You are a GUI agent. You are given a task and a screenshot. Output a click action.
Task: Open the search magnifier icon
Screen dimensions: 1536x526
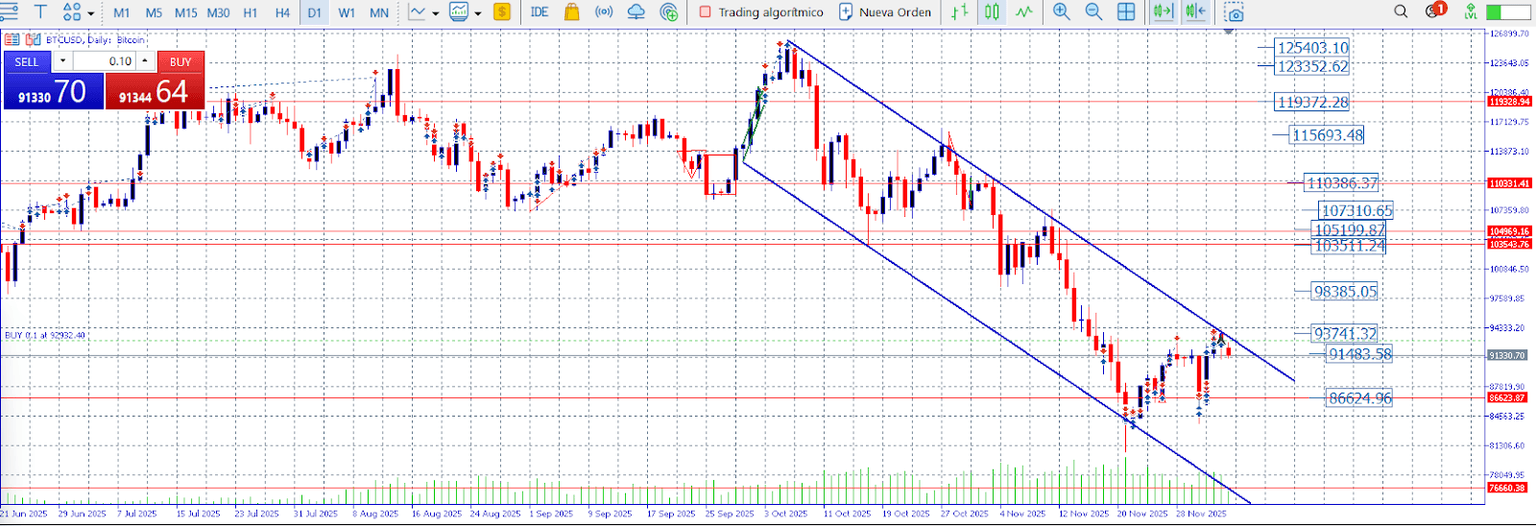(x=1401, y=12)
